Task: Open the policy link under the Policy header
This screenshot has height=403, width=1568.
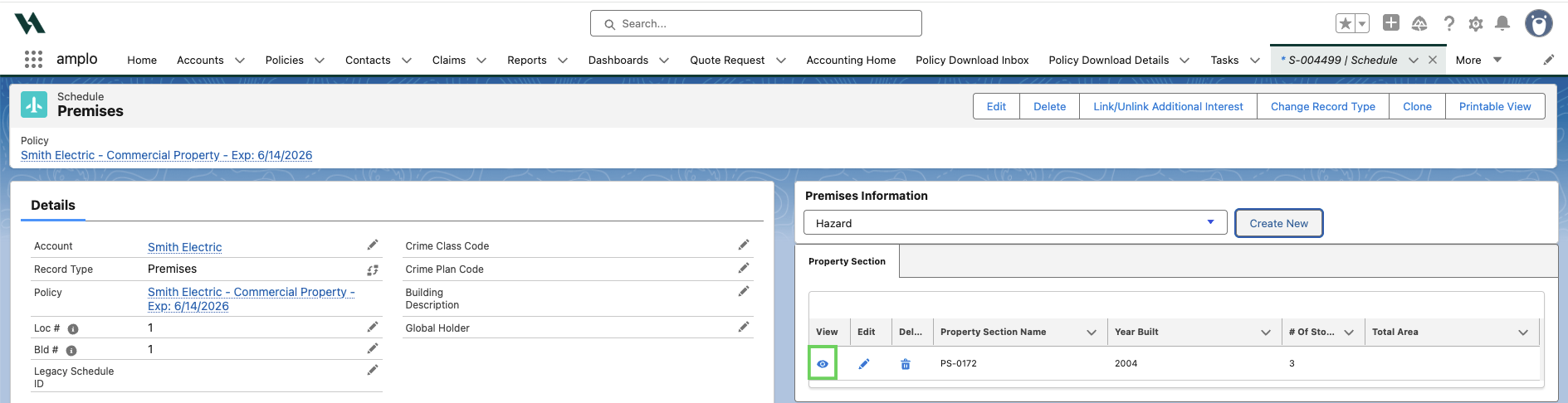Action: (166, 155)
